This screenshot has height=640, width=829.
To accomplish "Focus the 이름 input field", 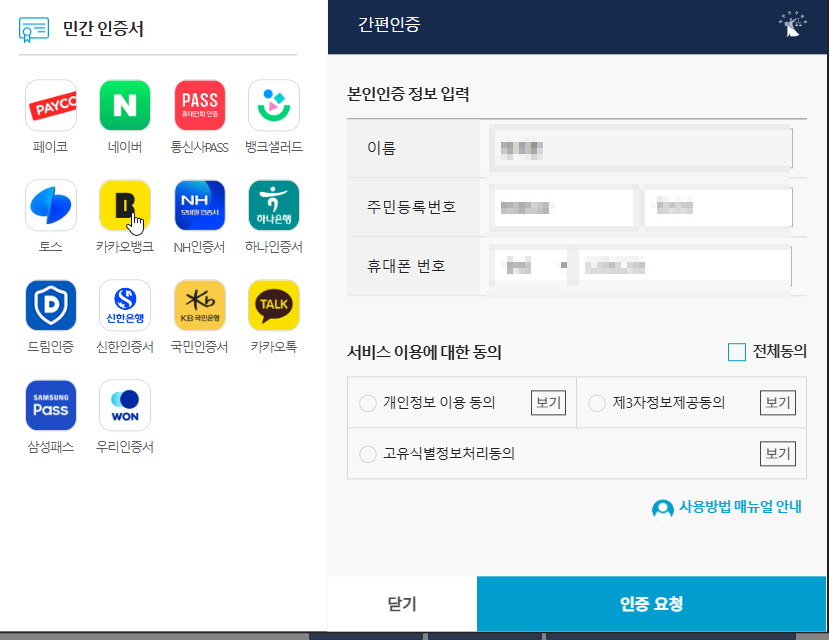I will tap(643, 148).
